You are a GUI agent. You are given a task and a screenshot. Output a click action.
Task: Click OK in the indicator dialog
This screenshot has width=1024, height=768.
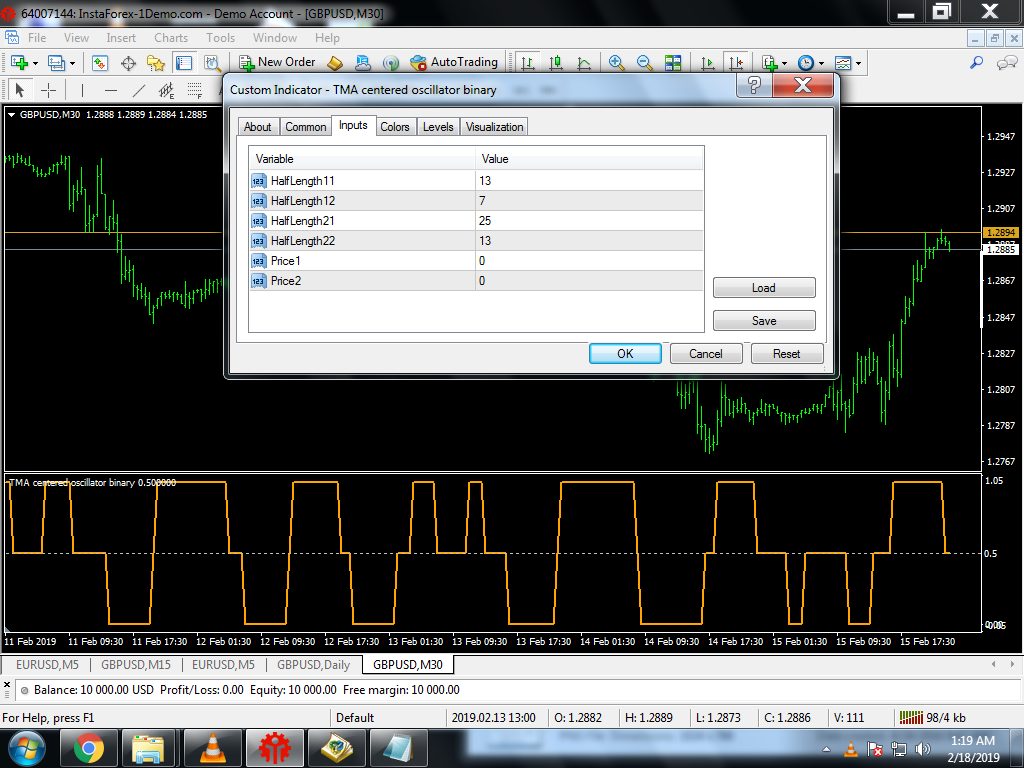[x=625, y=353]
